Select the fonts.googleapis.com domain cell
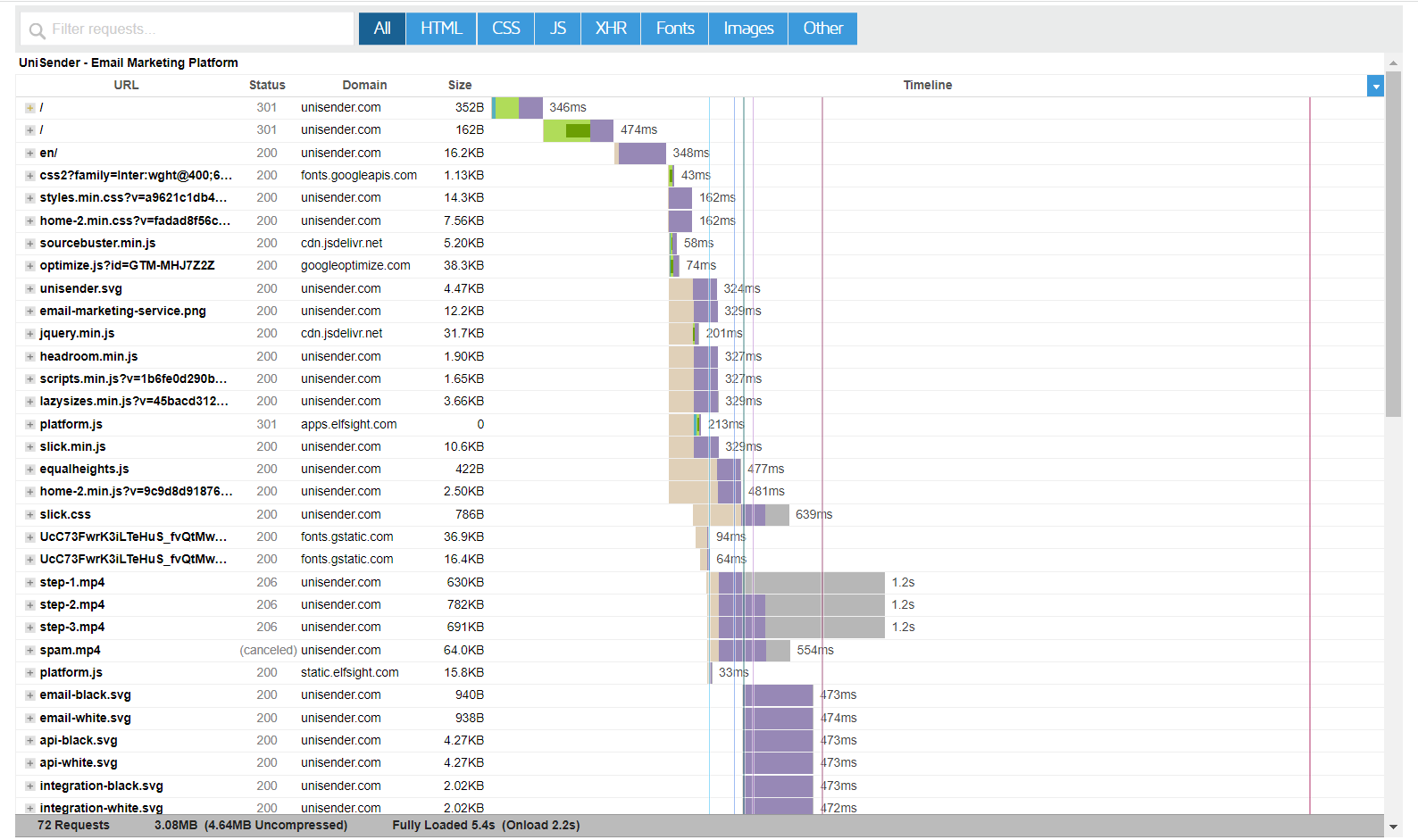This screenshot has height=840, width=1418. click(359, 175)
